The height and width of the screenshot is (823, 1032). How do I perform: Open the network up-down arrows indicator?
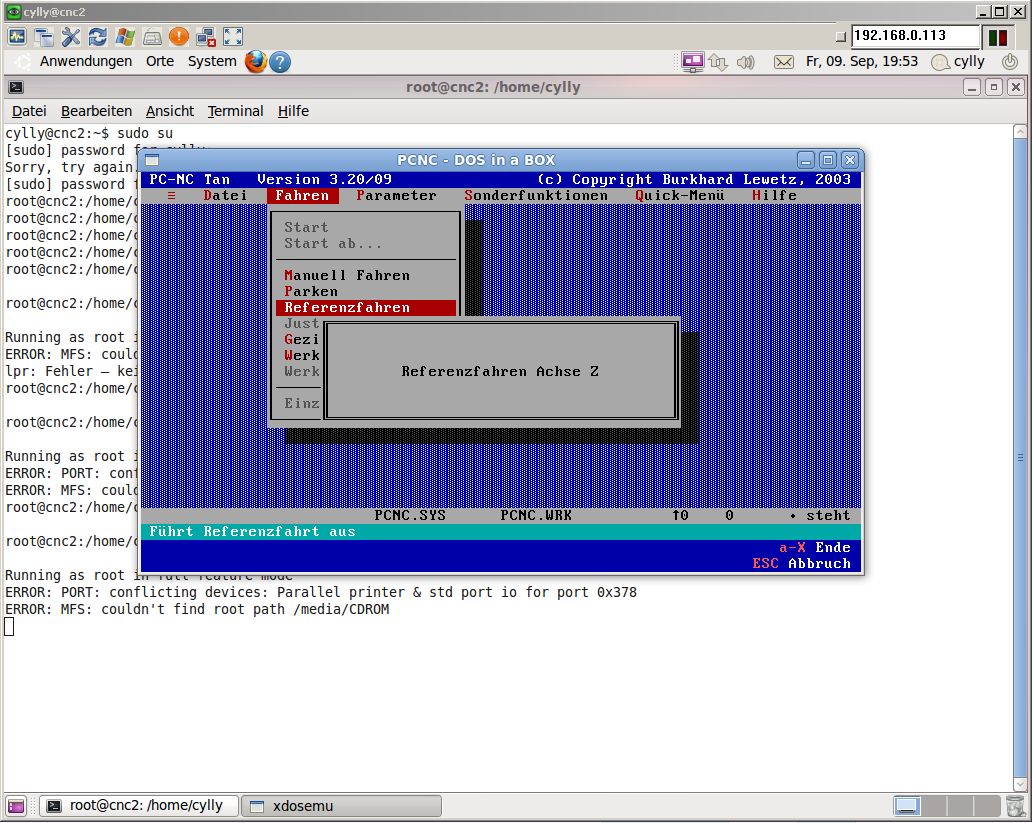(x=718, y=63)
